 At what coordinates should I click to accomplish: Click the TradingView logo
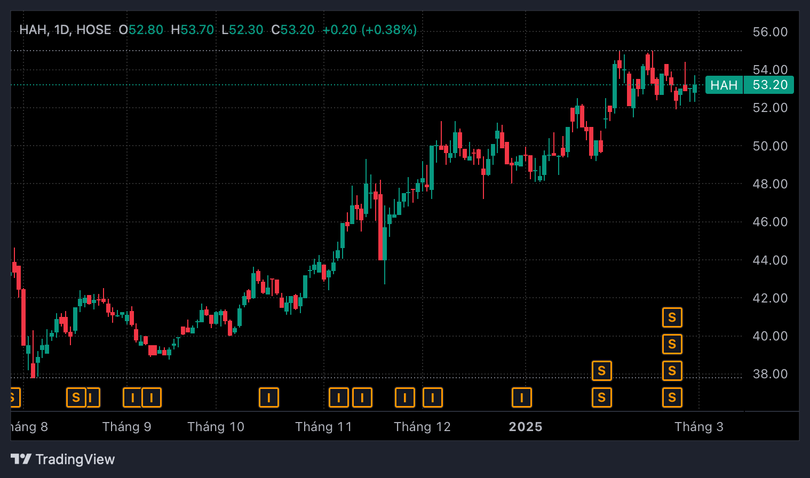[x=62, y=459]
